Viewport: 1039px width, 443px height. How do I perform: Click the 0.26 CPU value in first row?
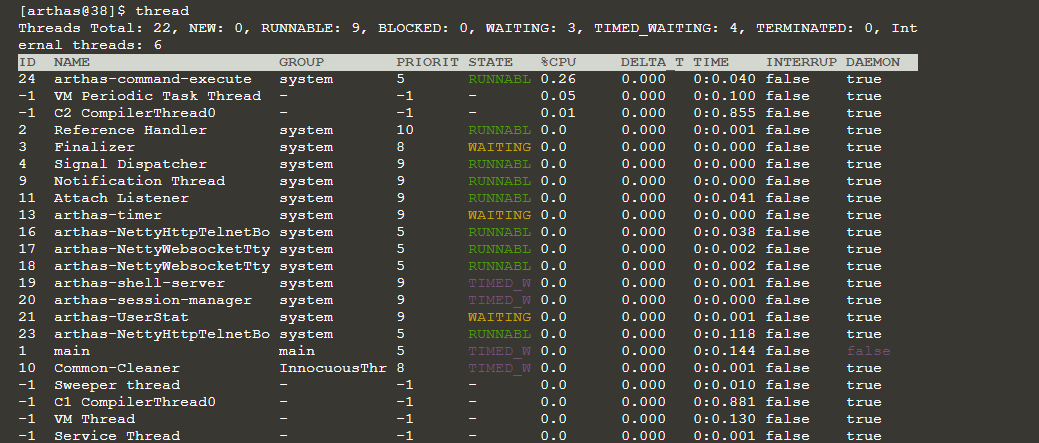pos(558,79)
